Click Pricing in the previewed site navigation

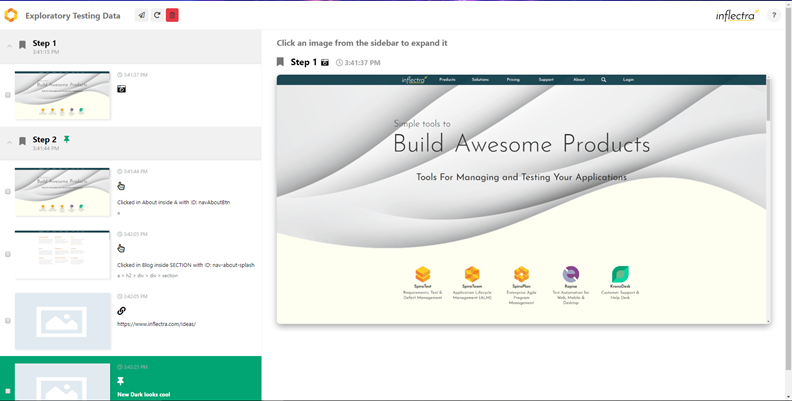(513, 79)
